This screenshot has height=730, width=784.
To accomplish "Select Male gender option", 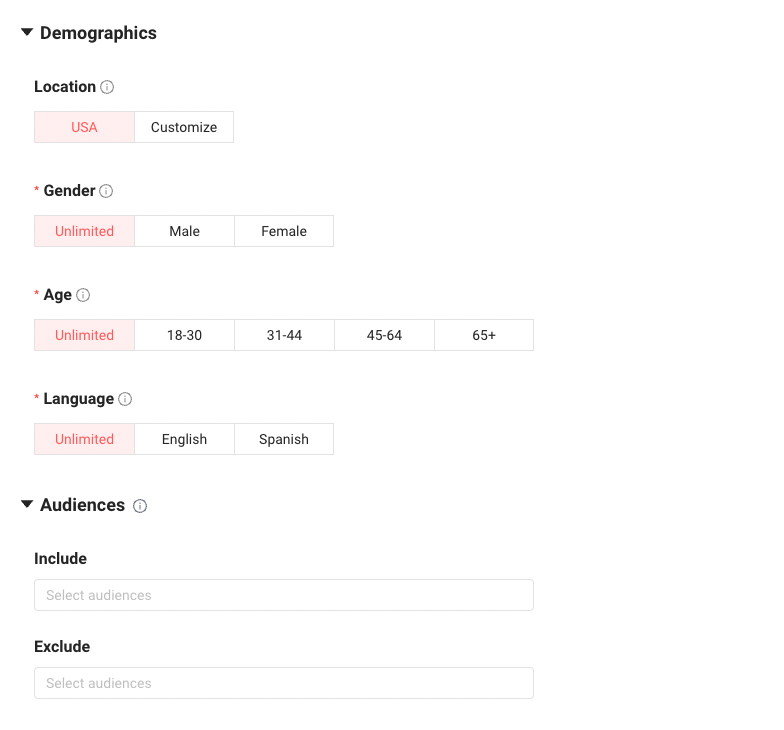I will 184,231.
